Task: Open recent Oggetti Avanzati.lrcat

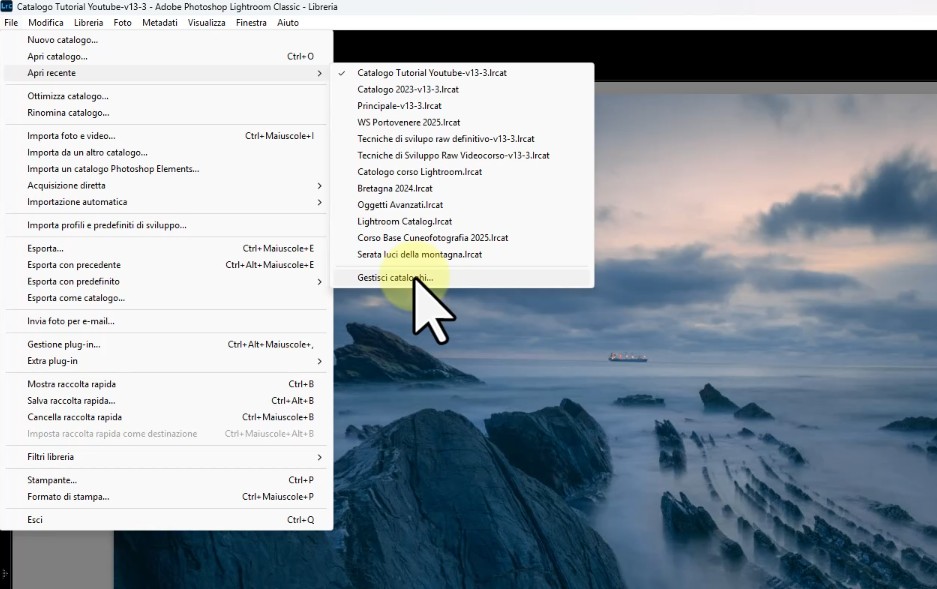Action: pos(463,205)
